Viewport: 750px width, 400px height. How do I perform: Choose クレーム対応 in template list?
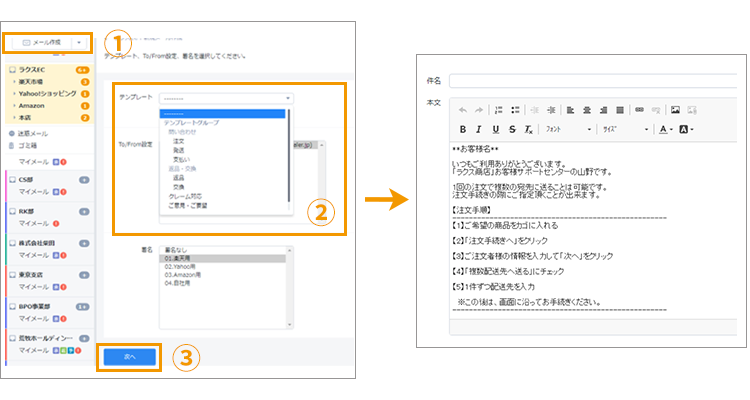click(x=185, y=196)
